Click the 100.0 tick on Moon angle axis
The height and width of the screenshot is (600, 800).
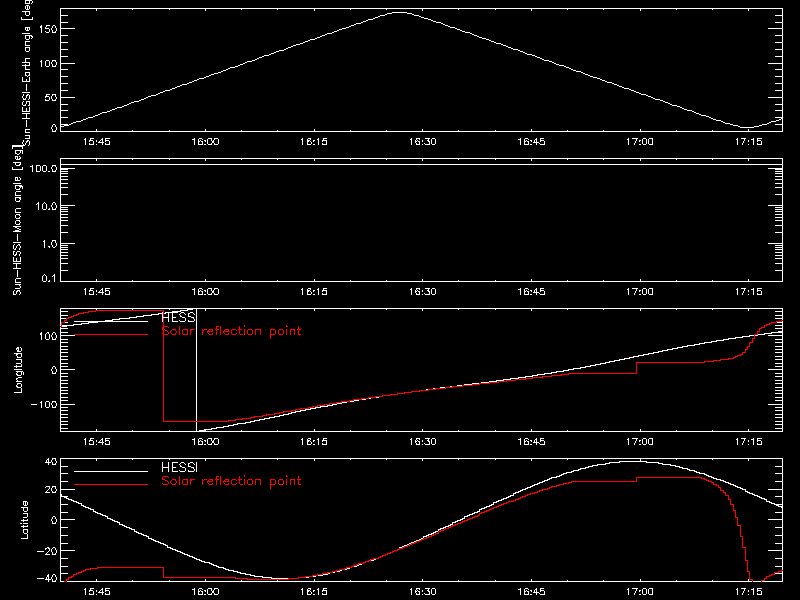[43, 168]
